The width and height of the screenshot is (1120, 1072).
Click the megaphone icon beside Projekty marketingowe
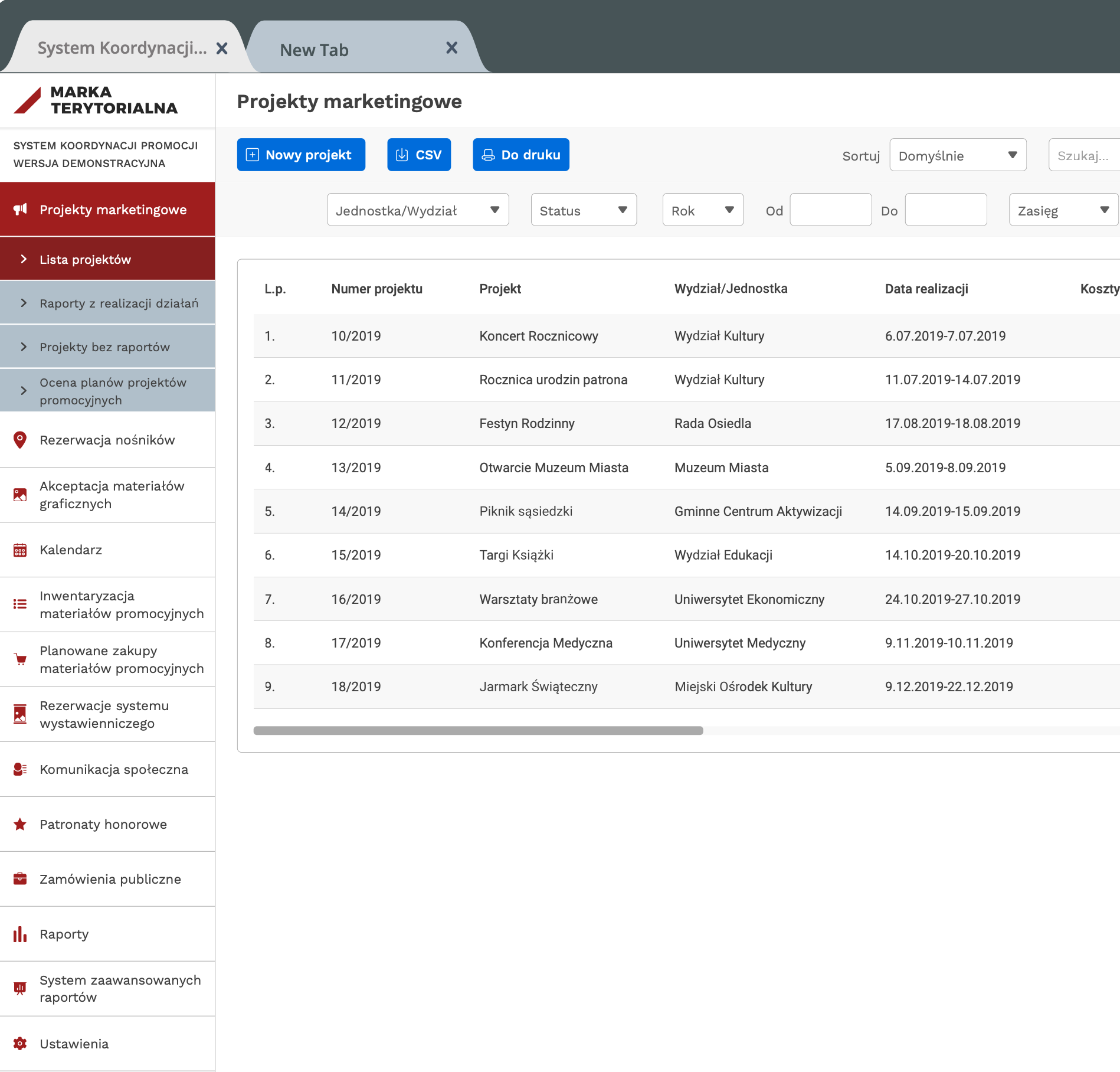tap(21, 210)
